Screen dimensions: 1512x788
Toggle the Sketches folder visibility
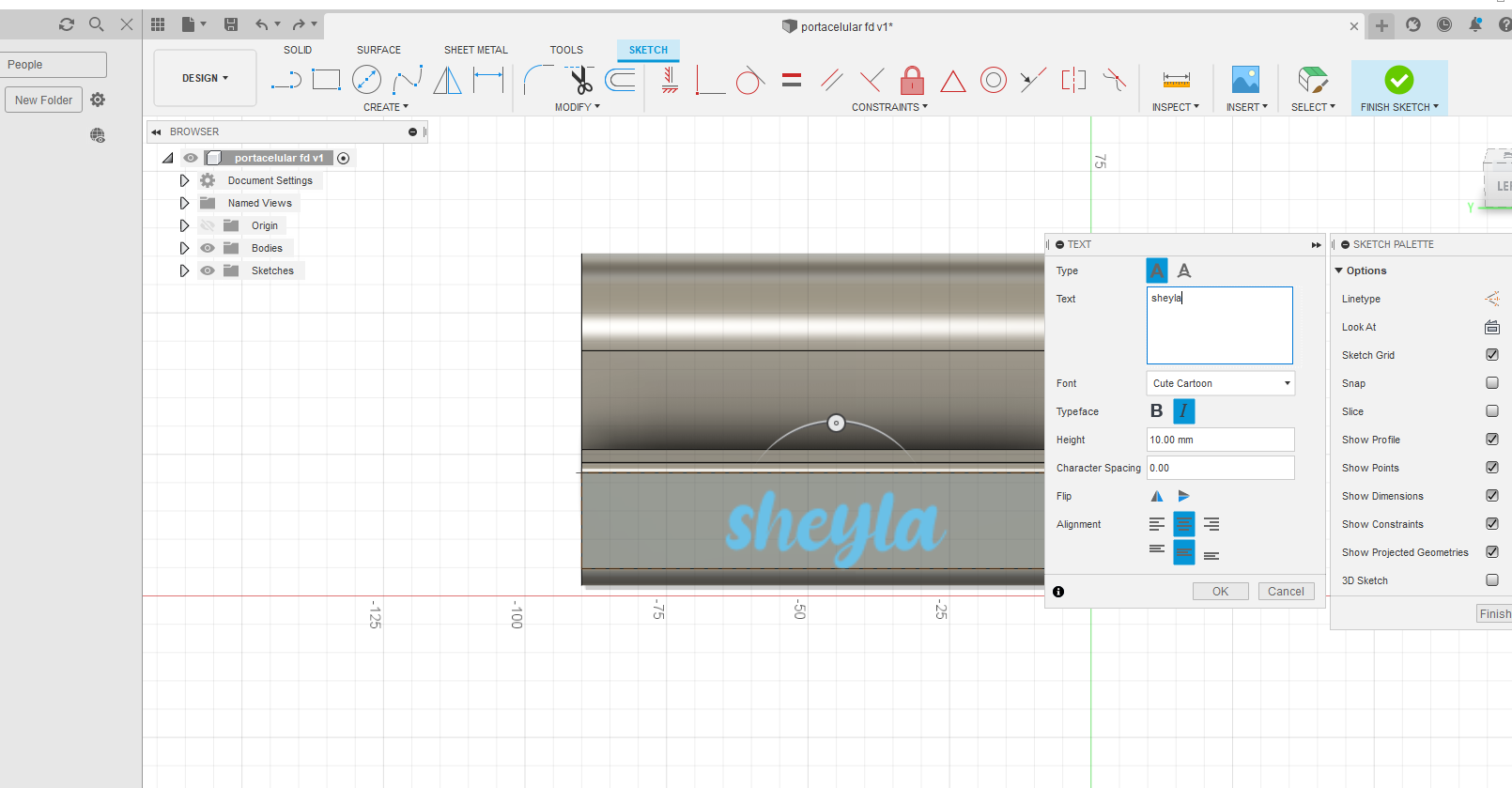[208, 270]
